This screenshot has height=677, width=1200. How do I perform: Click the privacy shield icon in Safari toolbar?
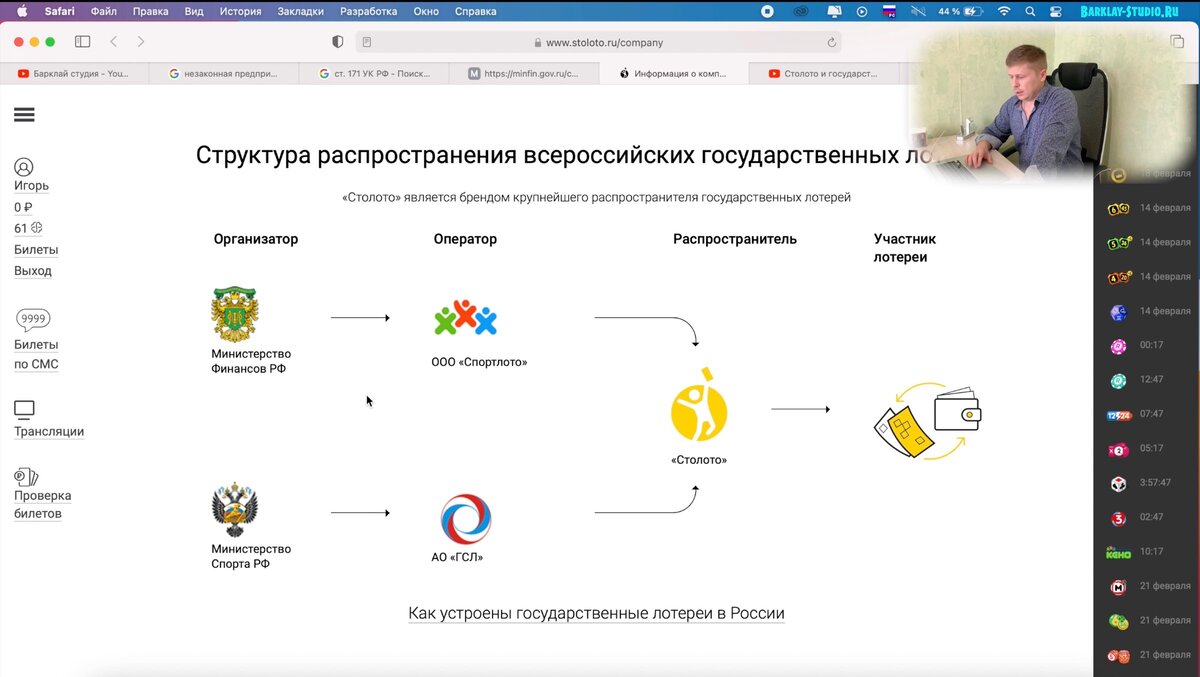[x=337, y=42]
